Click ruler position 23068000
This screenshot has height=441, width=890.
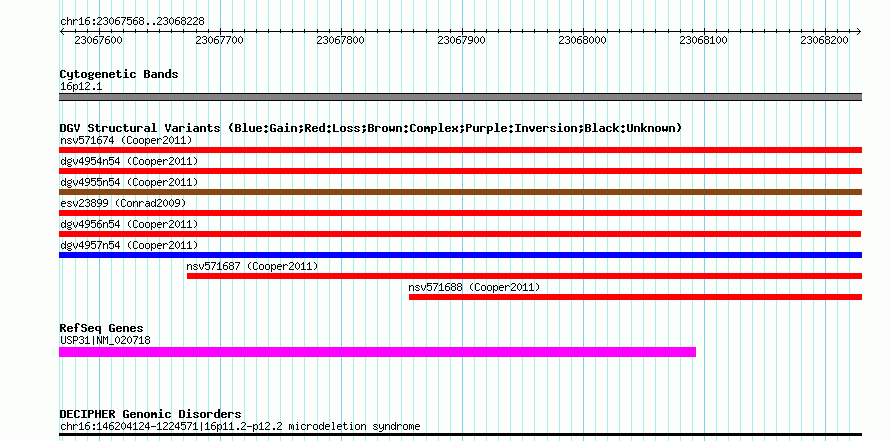583,40
